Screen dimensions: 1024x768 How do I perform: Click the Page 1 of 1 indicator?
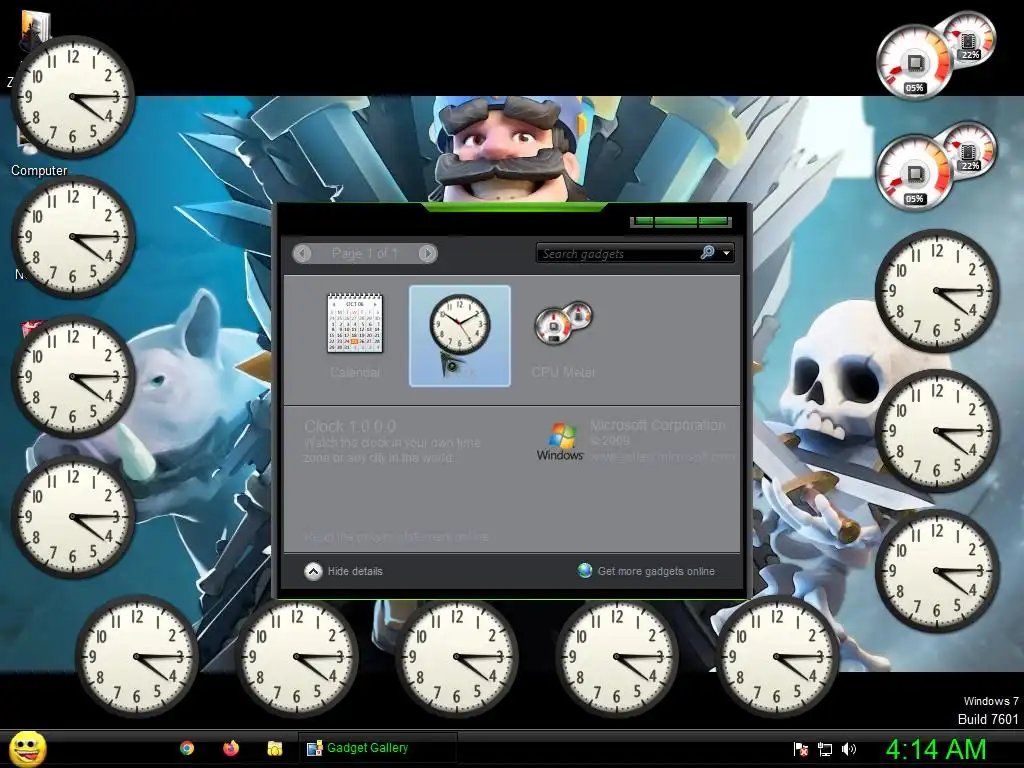coord(364,253)
